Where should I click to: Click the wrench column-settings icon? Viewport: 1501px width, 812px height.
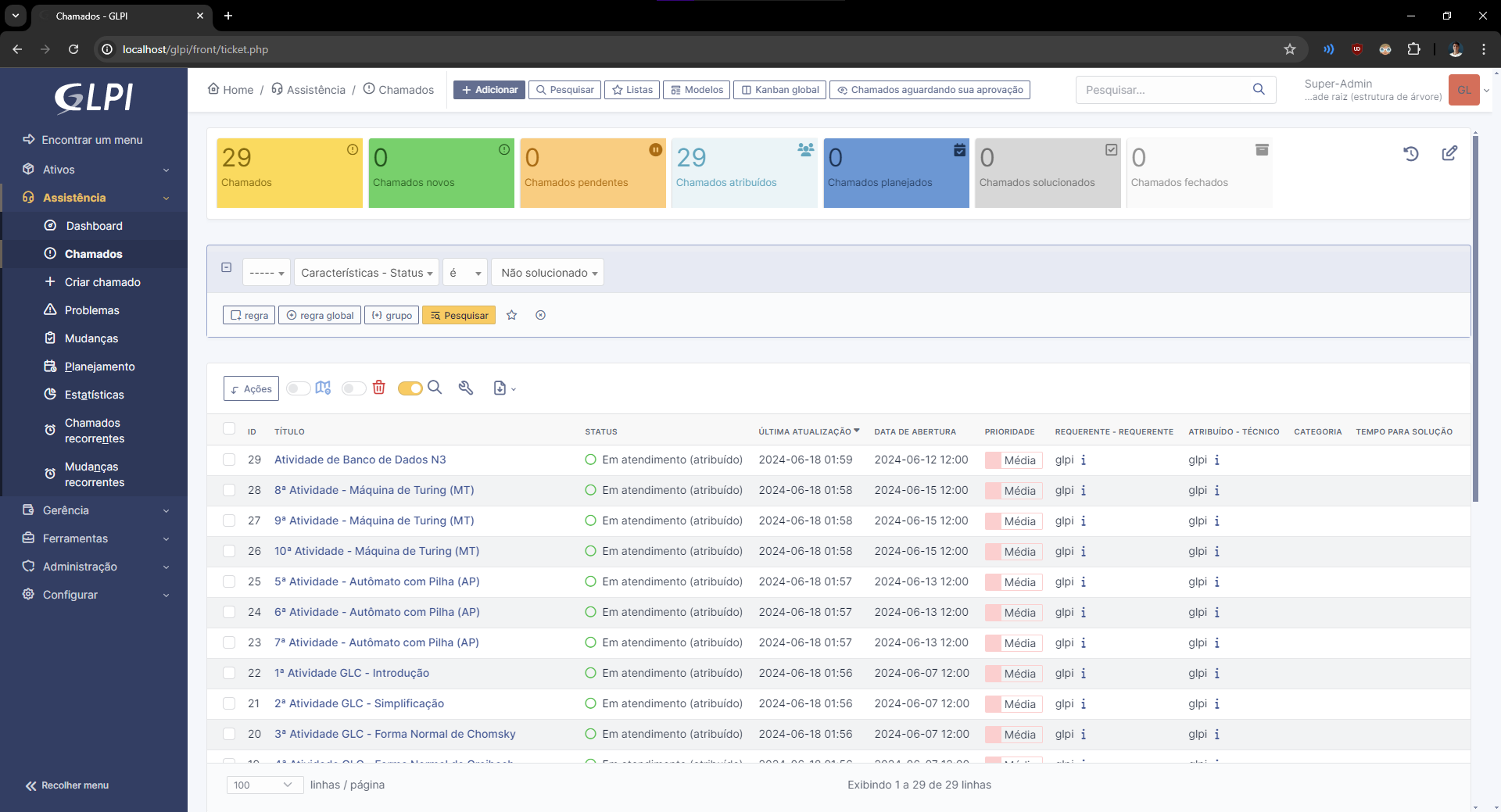[x=466, y=388]
